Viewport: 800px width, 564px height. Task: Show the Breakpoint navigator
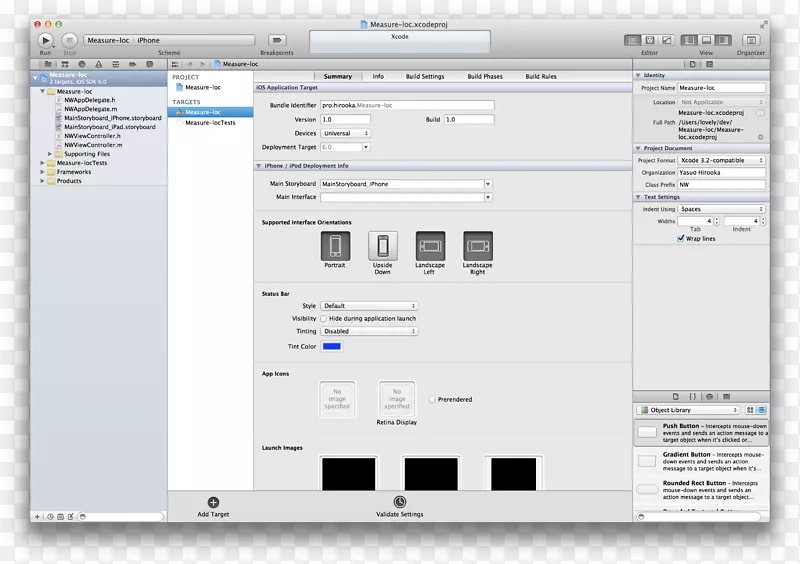[x=133, y=64]
